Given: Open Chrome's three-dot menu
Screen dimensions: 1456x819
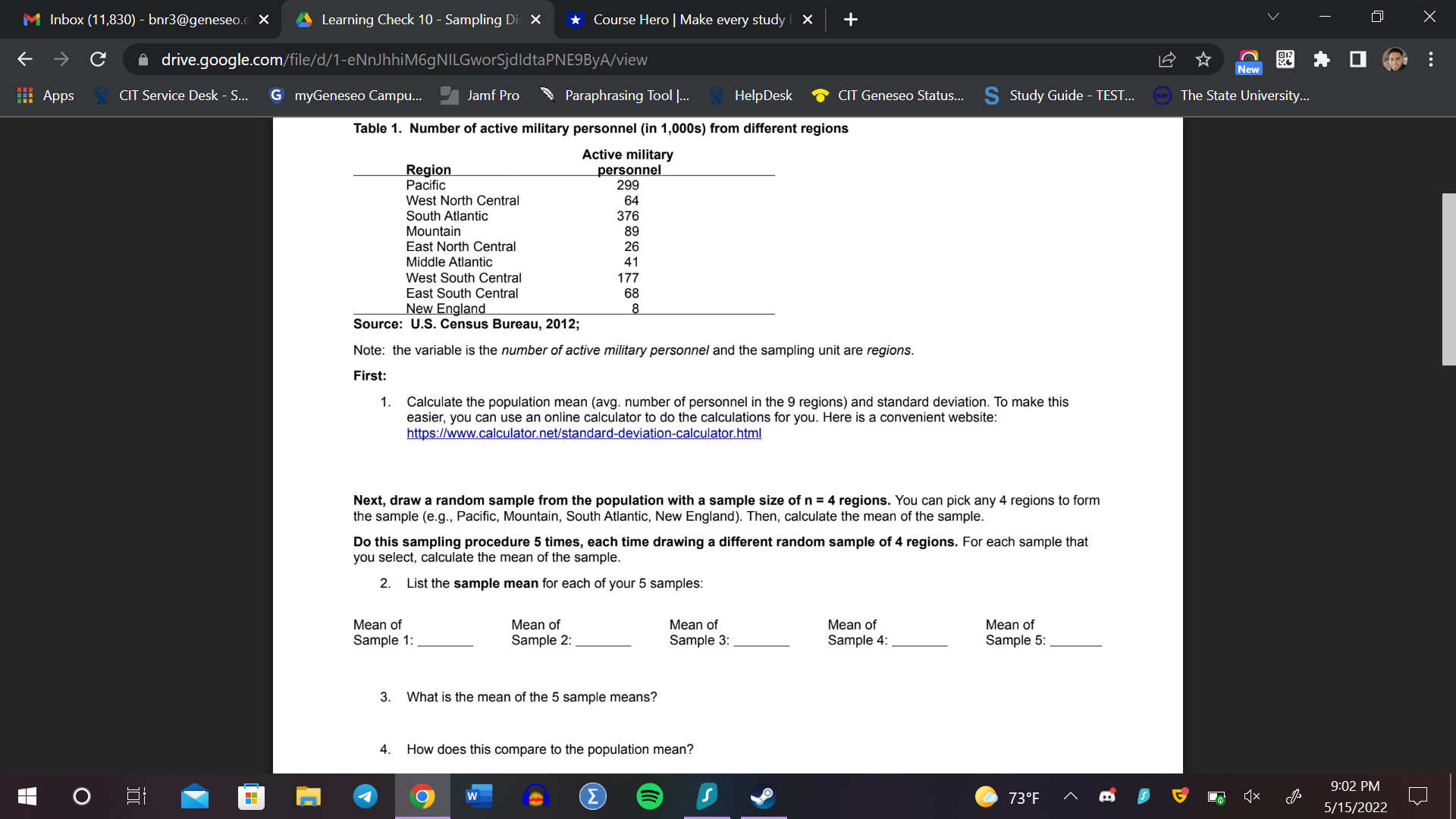Looking at the screenshot, I should [x=1430, y=59].
